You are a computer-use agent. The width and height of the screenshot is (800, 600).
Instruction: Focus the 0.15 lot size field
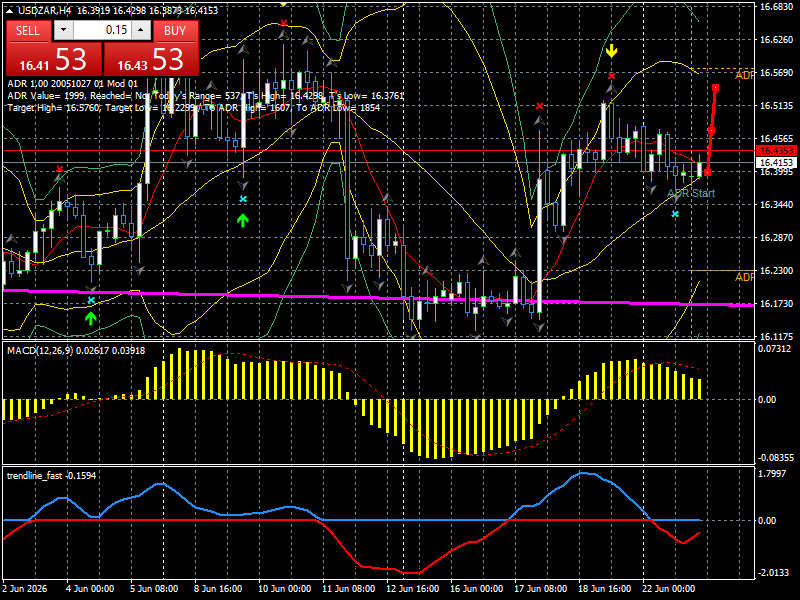click(x=102, y=30)
